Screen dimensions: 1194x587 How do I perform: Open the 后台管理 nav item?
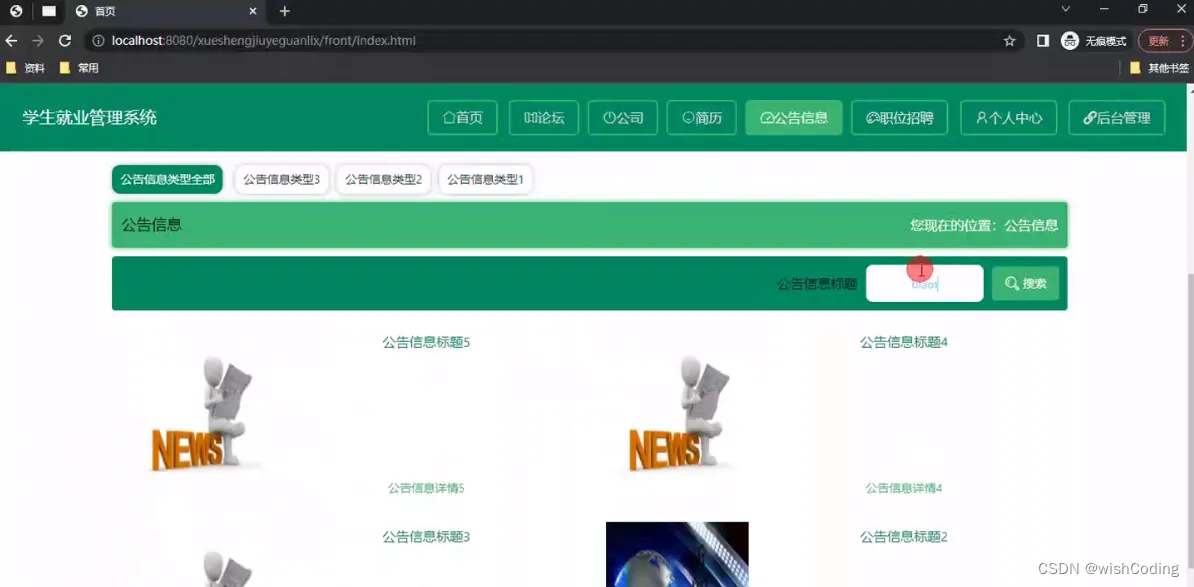click(1117, 118)
